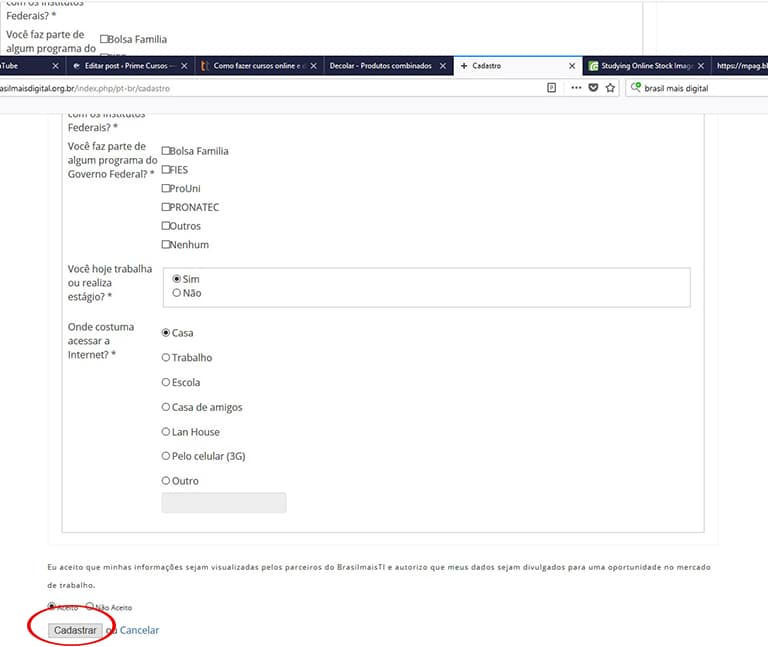Click the search engine magnifier icon
Viewport: 768px width, 647px height.
click(636, 88)
